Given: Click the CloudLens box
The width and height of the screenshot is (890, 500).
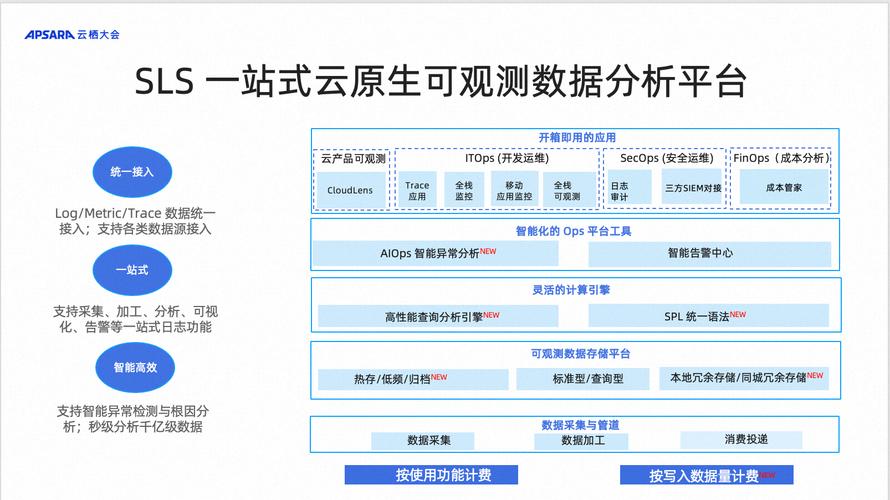Looking at the screenshot, I should click(350, 190).
